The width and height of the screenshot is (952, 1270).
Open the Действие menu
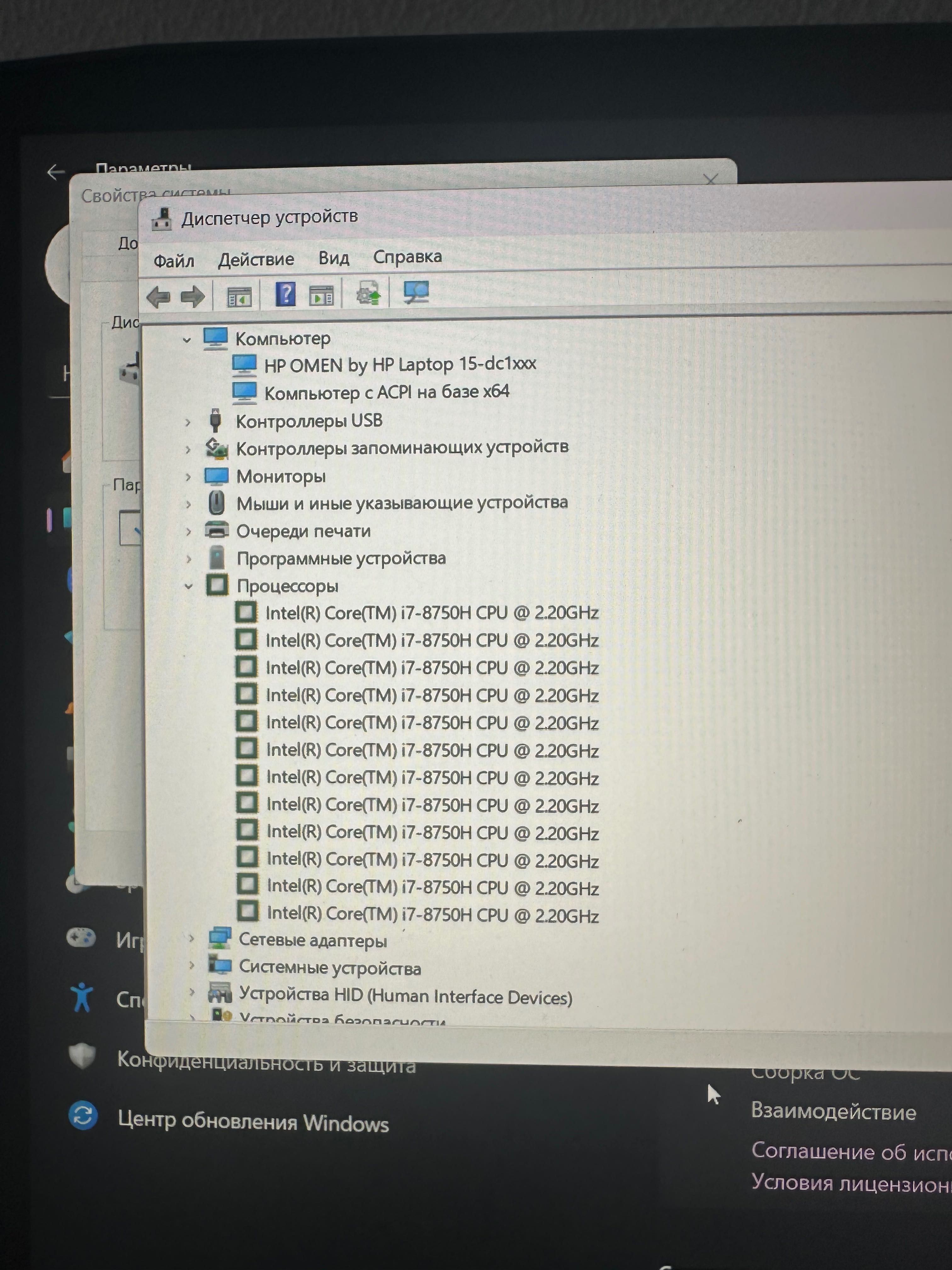click(x=256, y=260)
